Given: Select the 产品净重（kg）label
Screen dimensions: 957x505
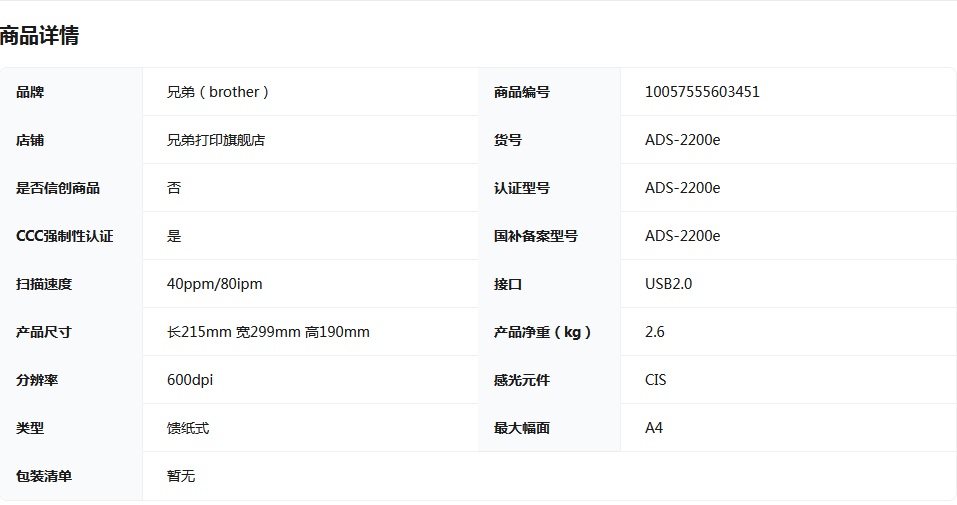Looking at the screenshot, I should [542, 332].
